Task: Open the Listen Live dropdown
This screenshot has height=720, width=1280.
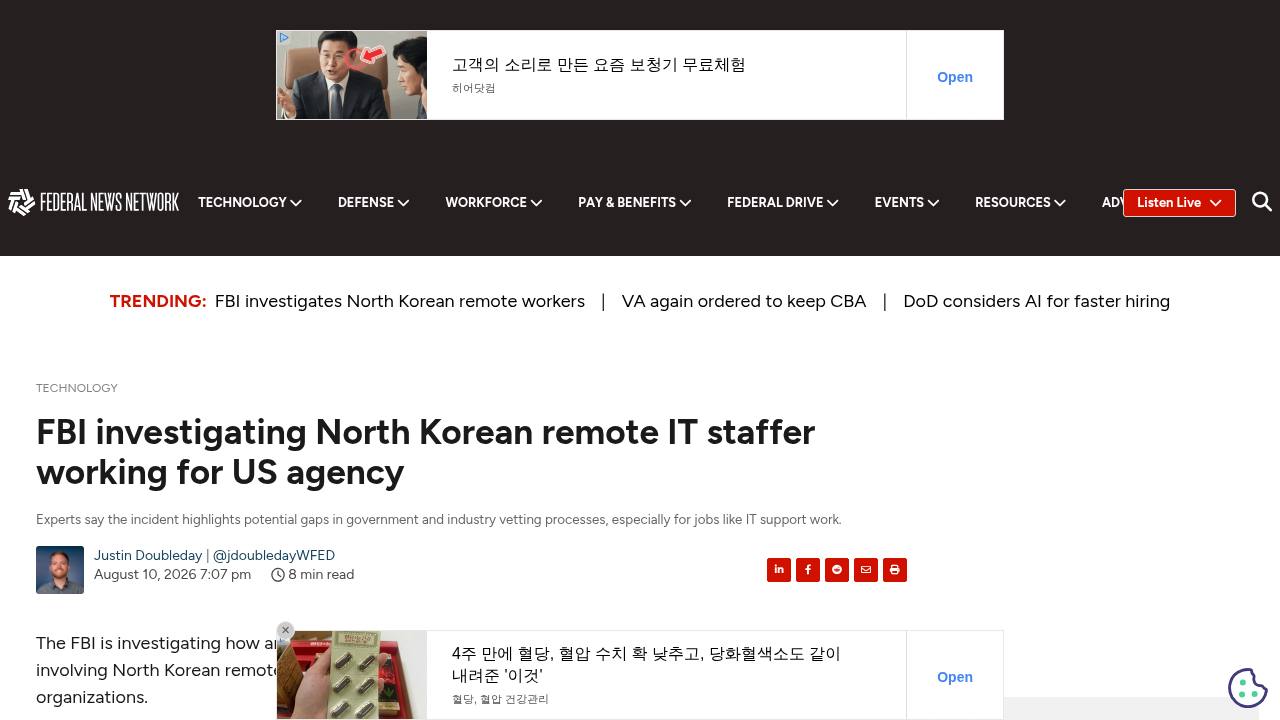Action: tap(1179, 203)
